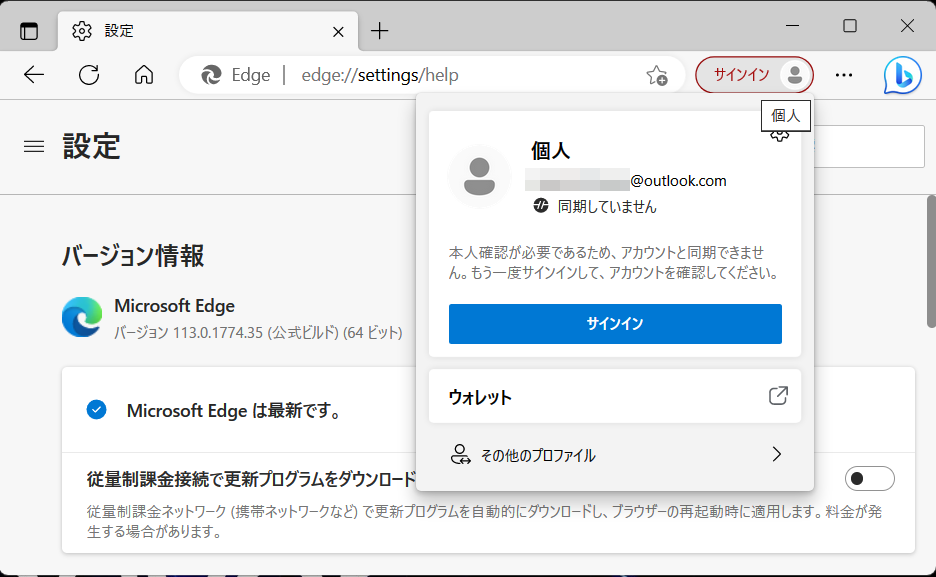The width and height of the screenshot is (936, 577).
Task: Open a new tab with the plus button
Action: (x=379, y=30)
